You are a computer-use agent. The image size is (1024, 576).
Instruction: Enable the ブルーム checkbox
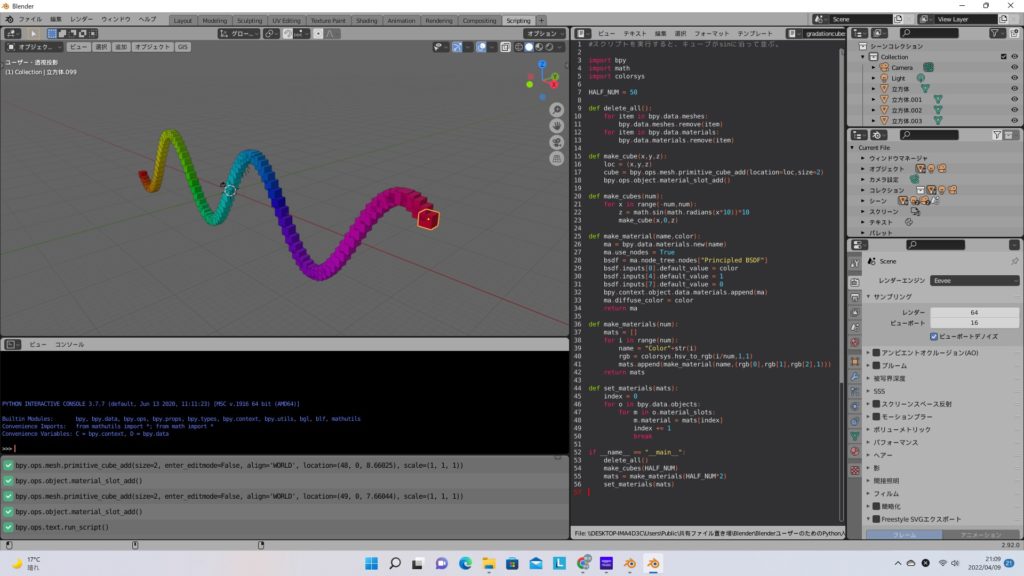pos(876,366)
